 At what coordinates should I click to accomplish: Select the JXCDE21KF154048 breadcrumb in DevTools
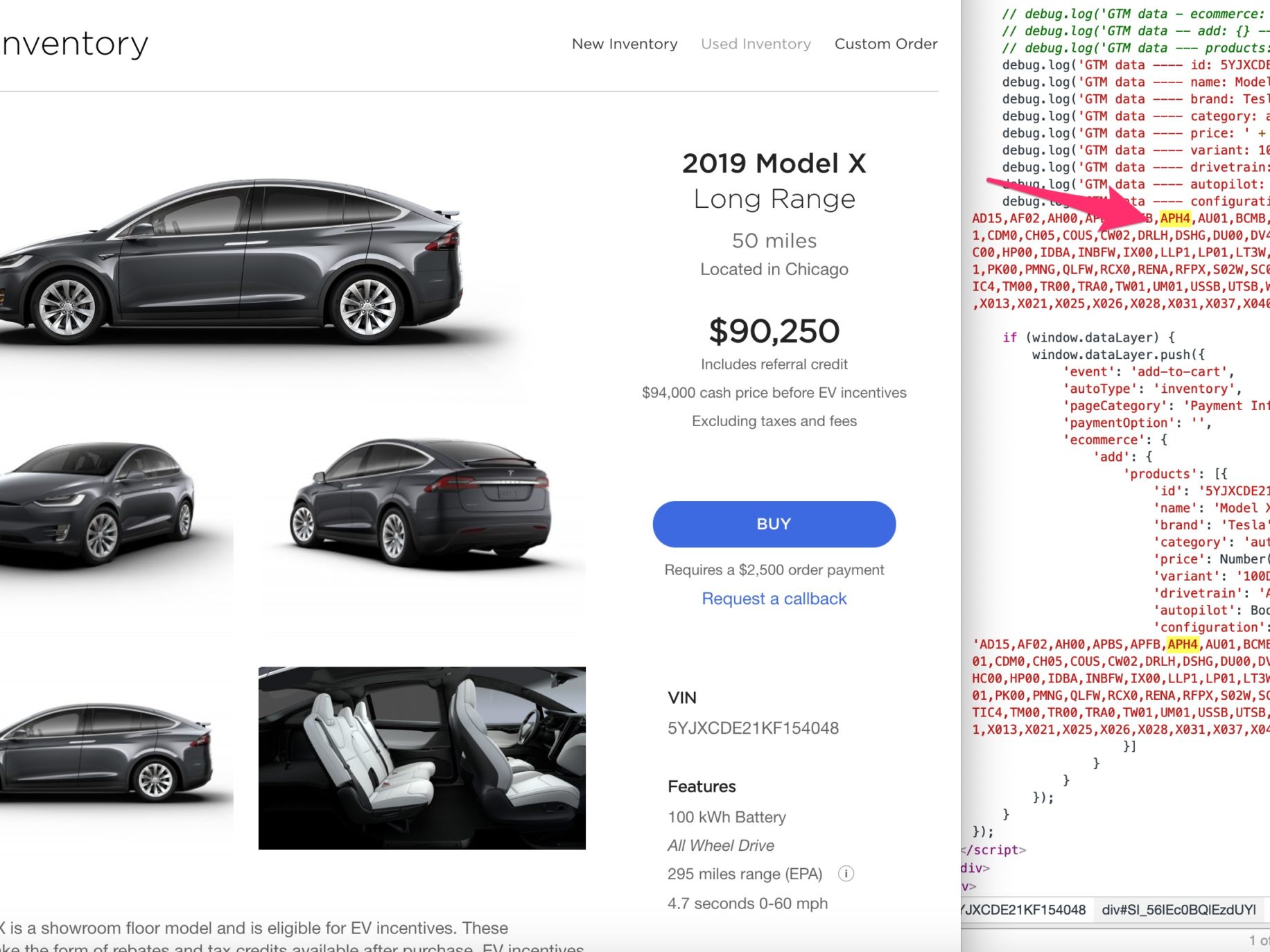[1023, 910]
